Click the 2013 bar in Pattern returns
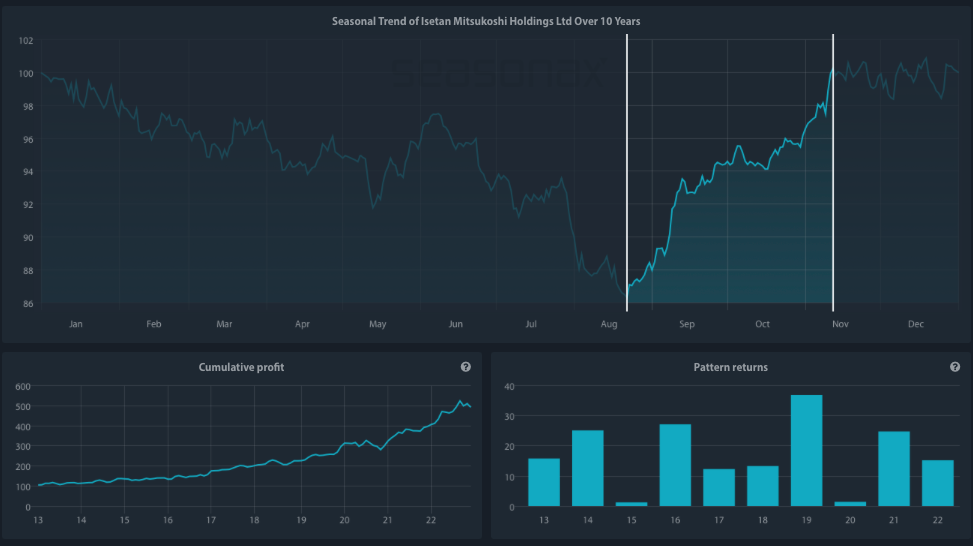The image size is (973, 546). pyautogui.click(x=544, y=483)
